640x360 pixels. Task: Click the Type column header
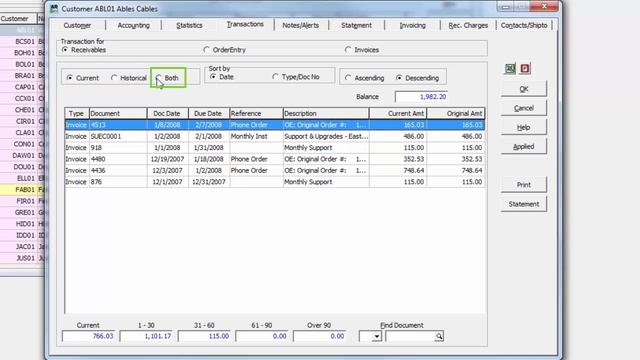(x=77, y=113)
